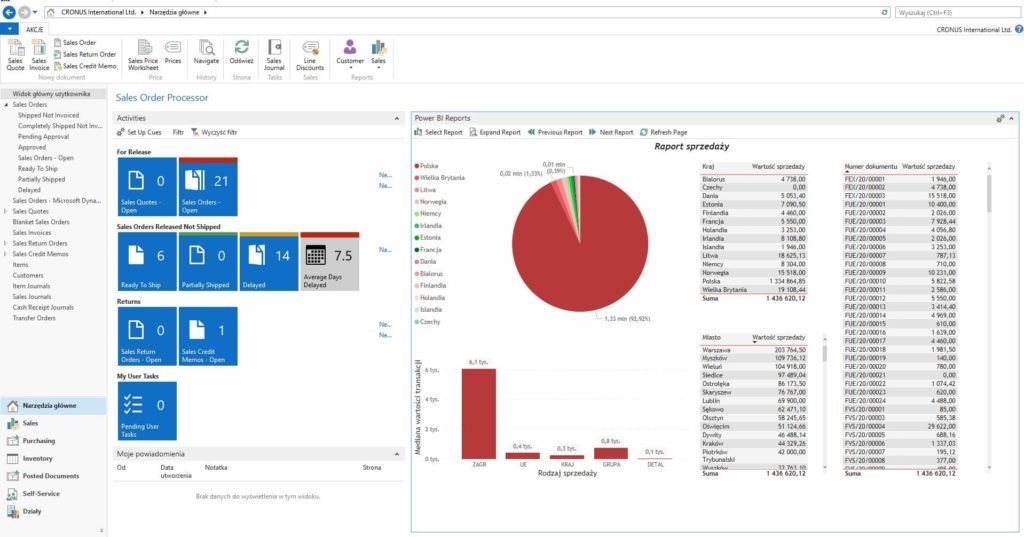This screenshot has width=1024, height=537.
Task: Open Sales Return Orders - Open tile
Action: tap(147, 336)
